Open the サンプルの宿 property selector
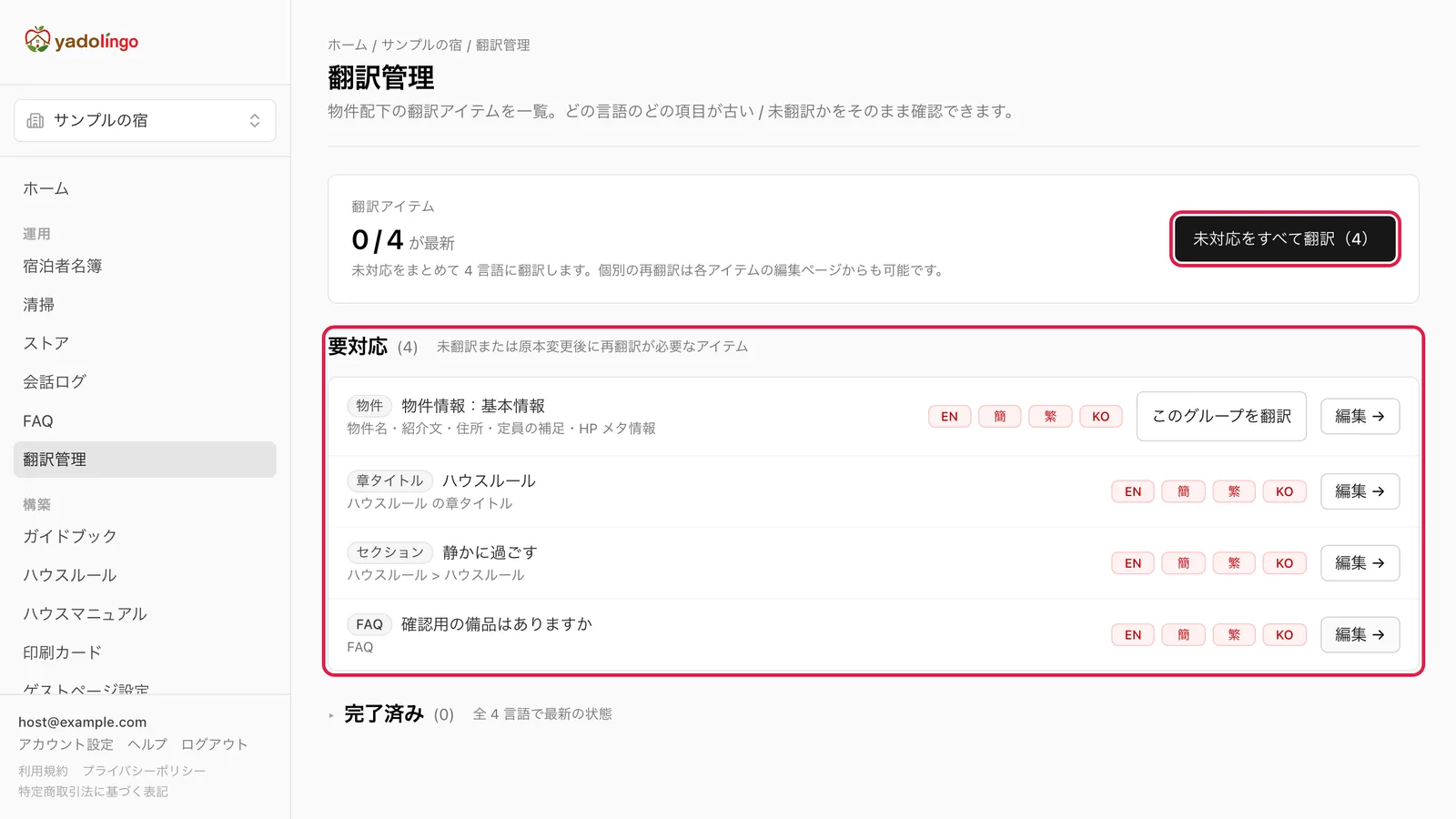This screenshot has width=1456, height=819. [x=145, y=120]
